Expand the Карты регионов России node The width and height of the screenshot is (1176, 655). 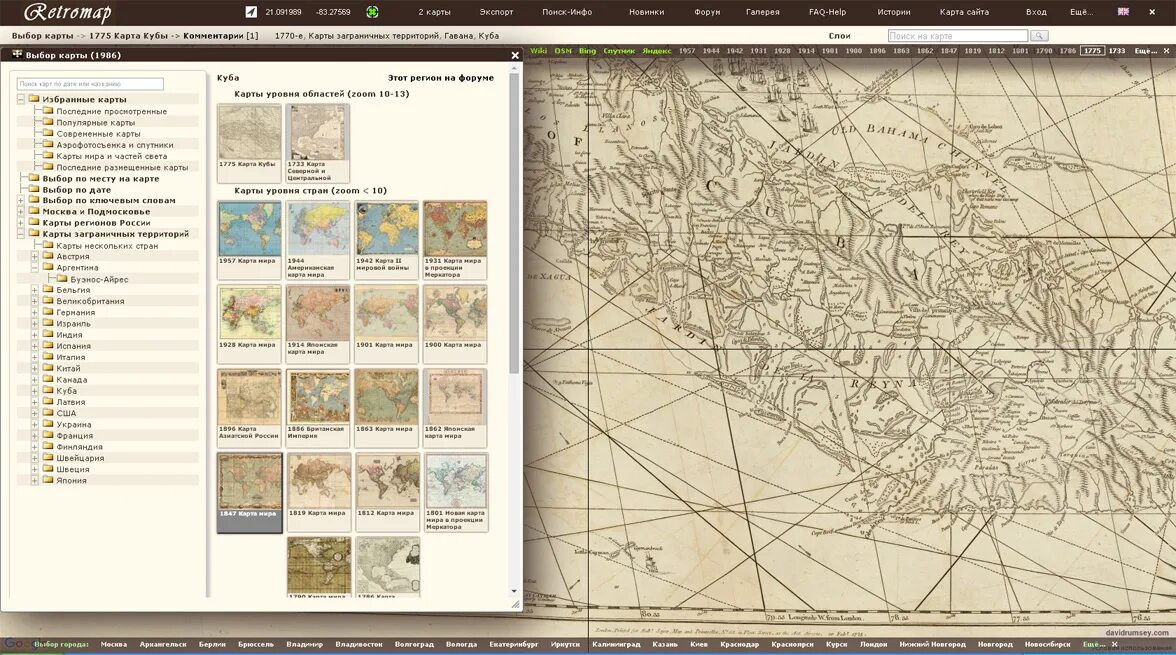click(x=20, y=223)
